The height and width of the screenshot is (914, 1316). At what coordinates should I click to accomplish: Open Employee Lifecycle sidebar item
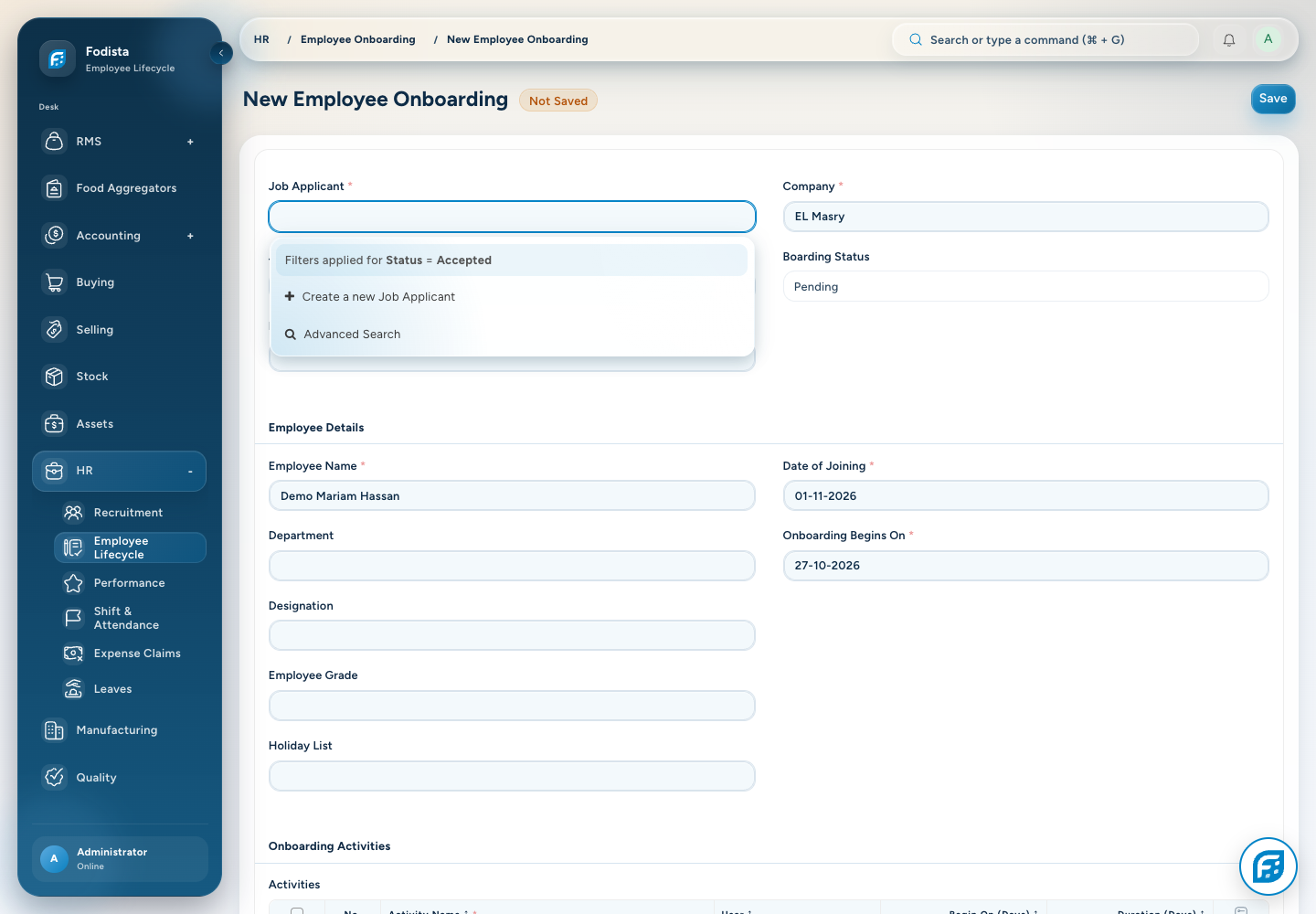(130, 547)
